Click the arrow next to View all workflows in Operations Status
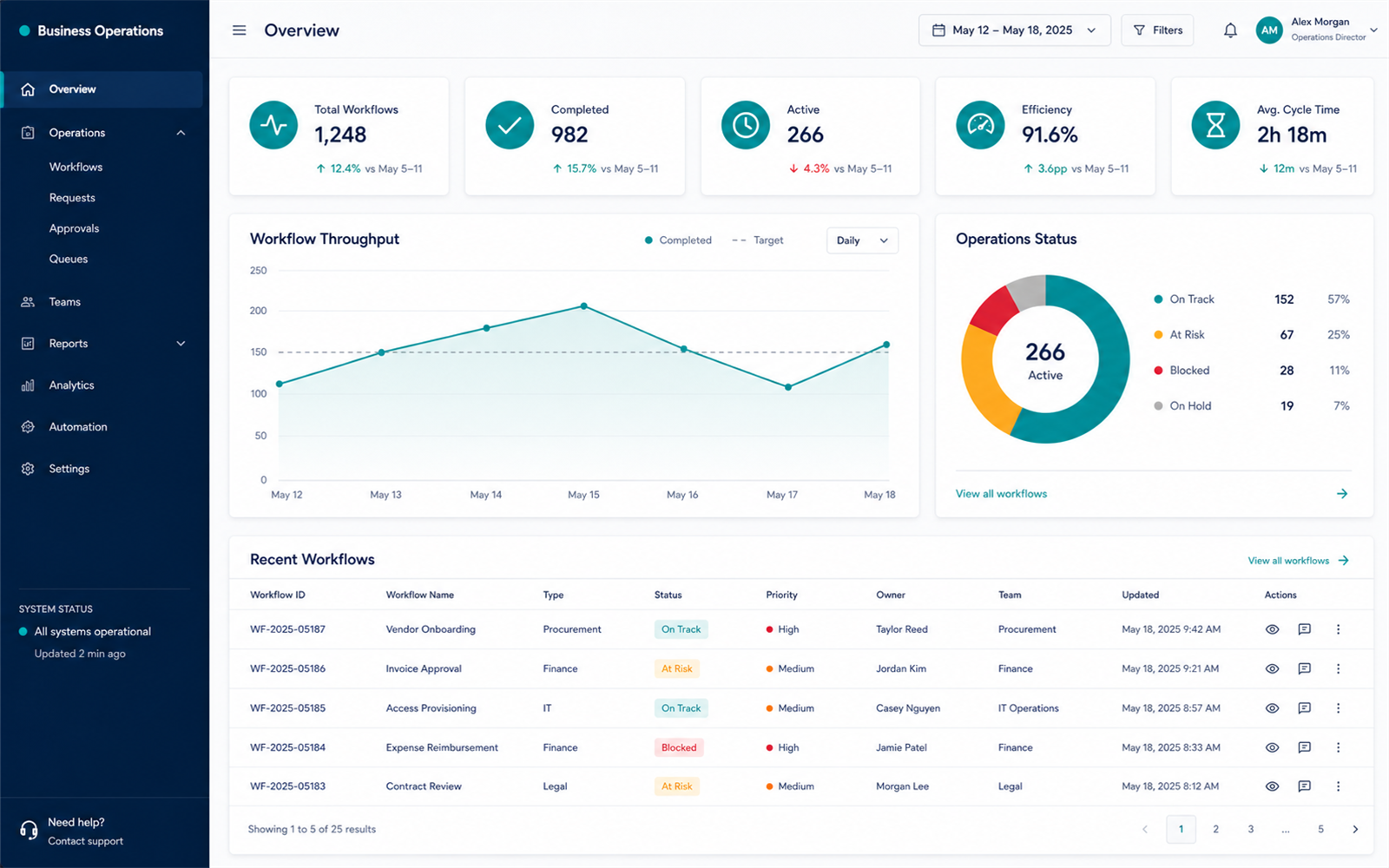 coord(1342,494)
